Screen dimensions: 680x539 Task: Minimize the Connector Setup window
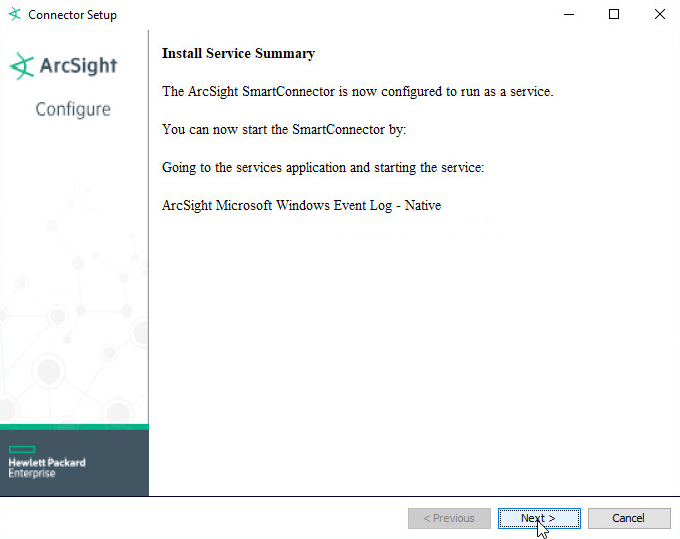(x=569, y=14)
